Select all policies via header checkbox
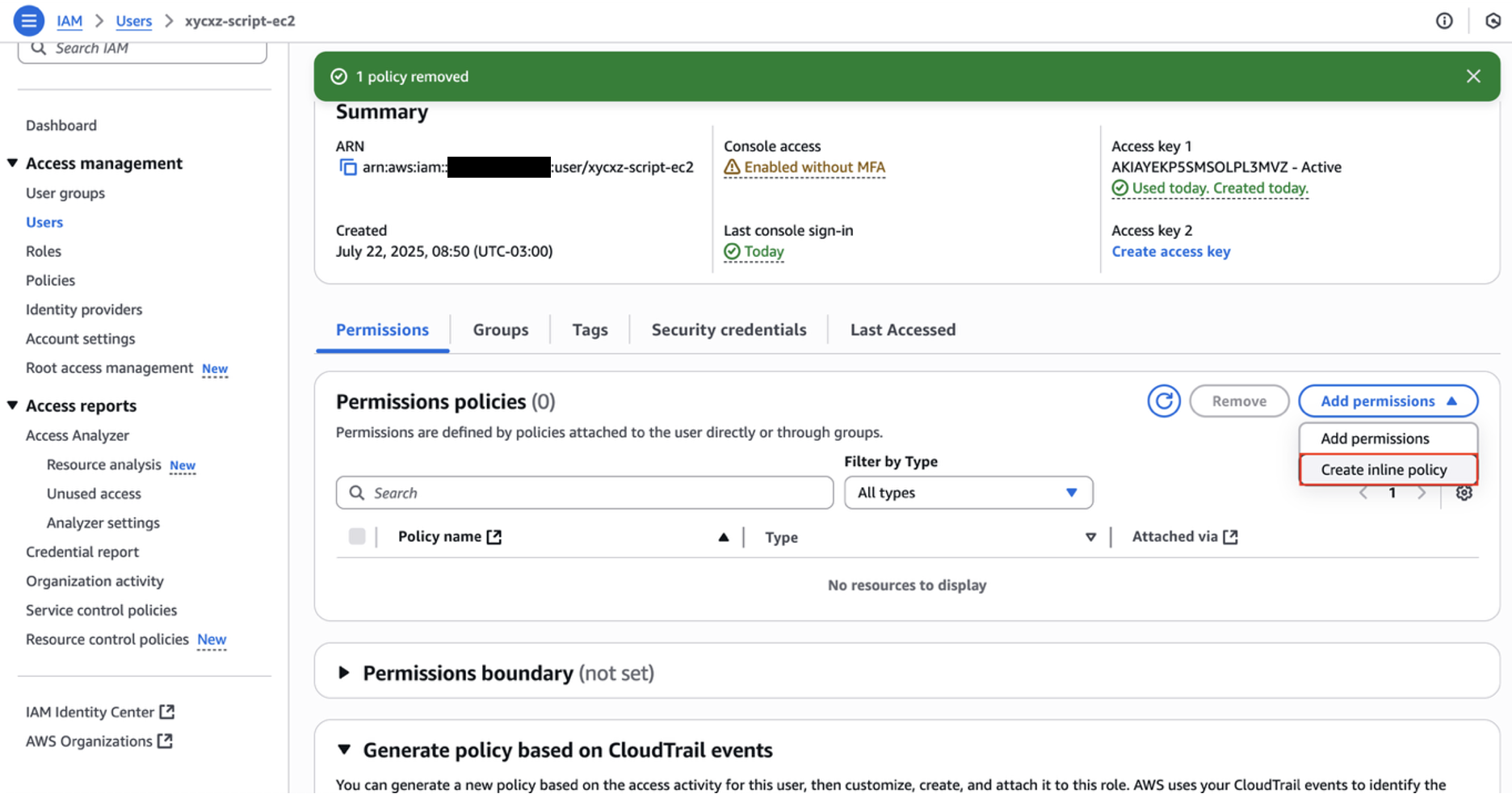 pyautogui.click(x=356, y=535)
